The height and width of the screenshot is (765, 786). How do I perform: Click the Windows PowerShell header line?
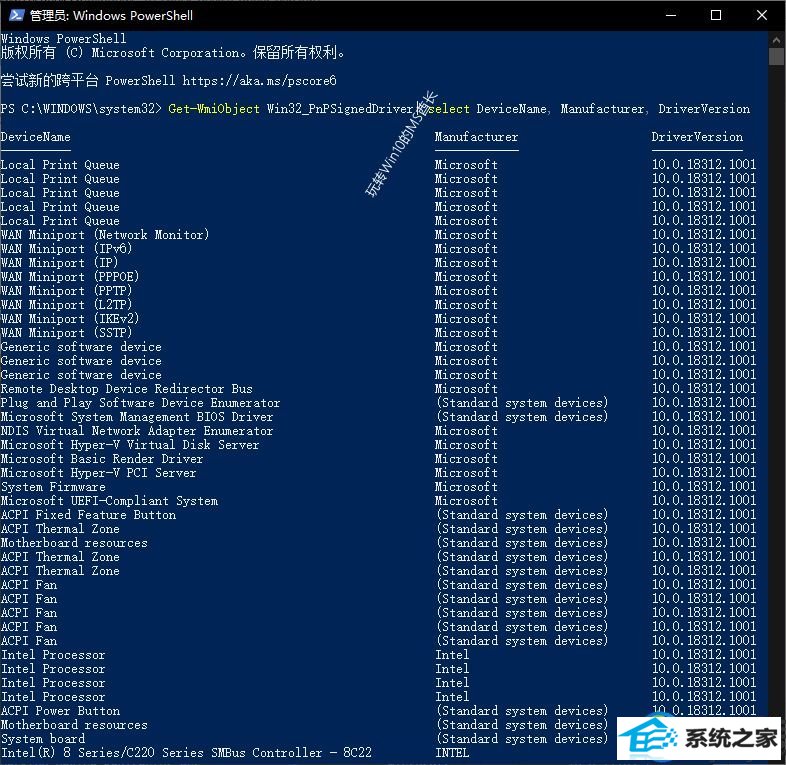coord(64,39)
